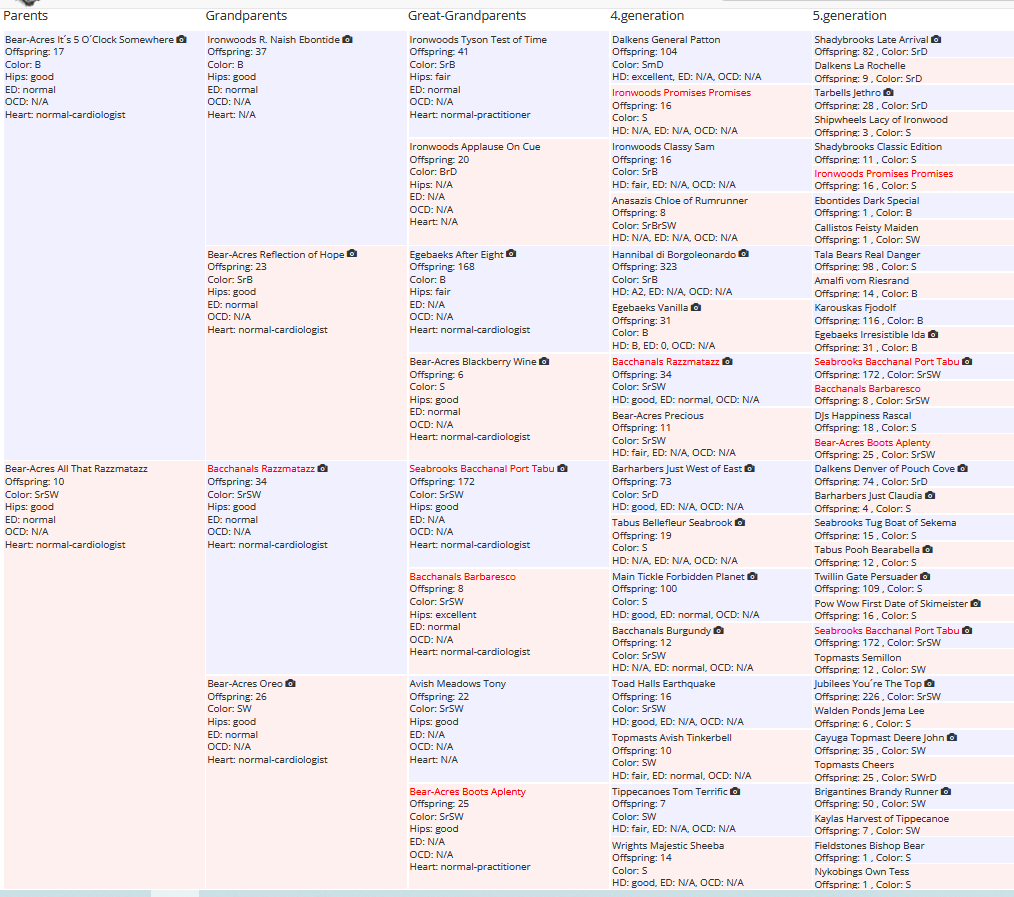
Task: Open photo of Ironwoods R. Naish Ebontide
Action: coord(347,39)
